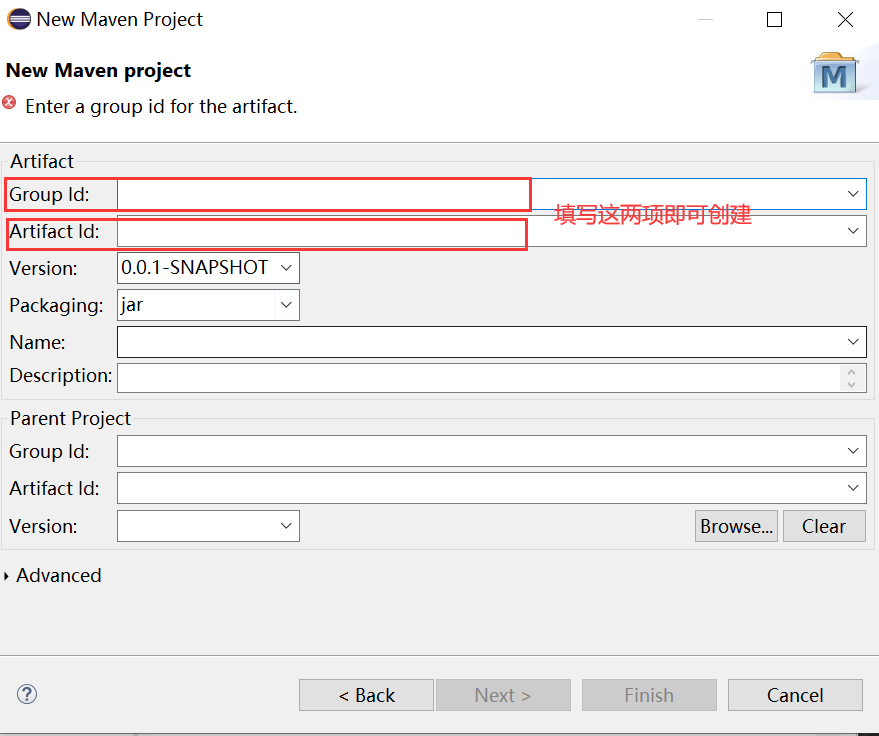This screenshot has width=879, height=736.
Task: Open the Packaging jar dropdown
Action: point(286,305)
